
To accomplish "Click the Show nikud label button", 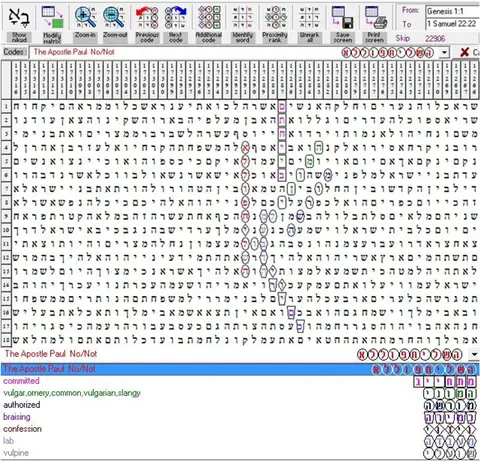I will click(19, 37).
